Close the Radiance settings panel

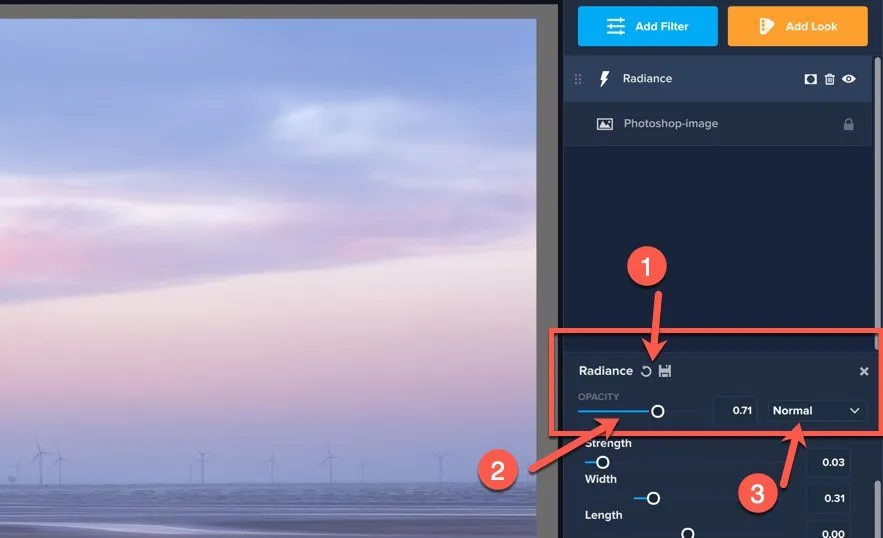864,371
